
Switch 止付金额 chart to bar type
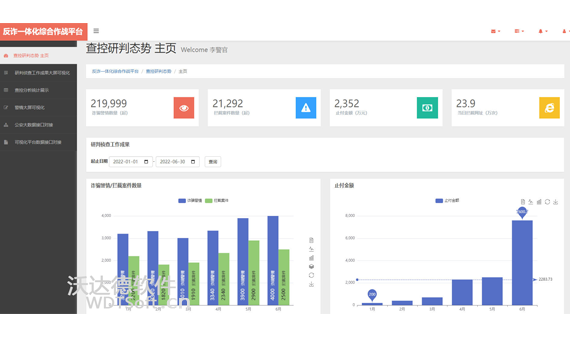539,202
